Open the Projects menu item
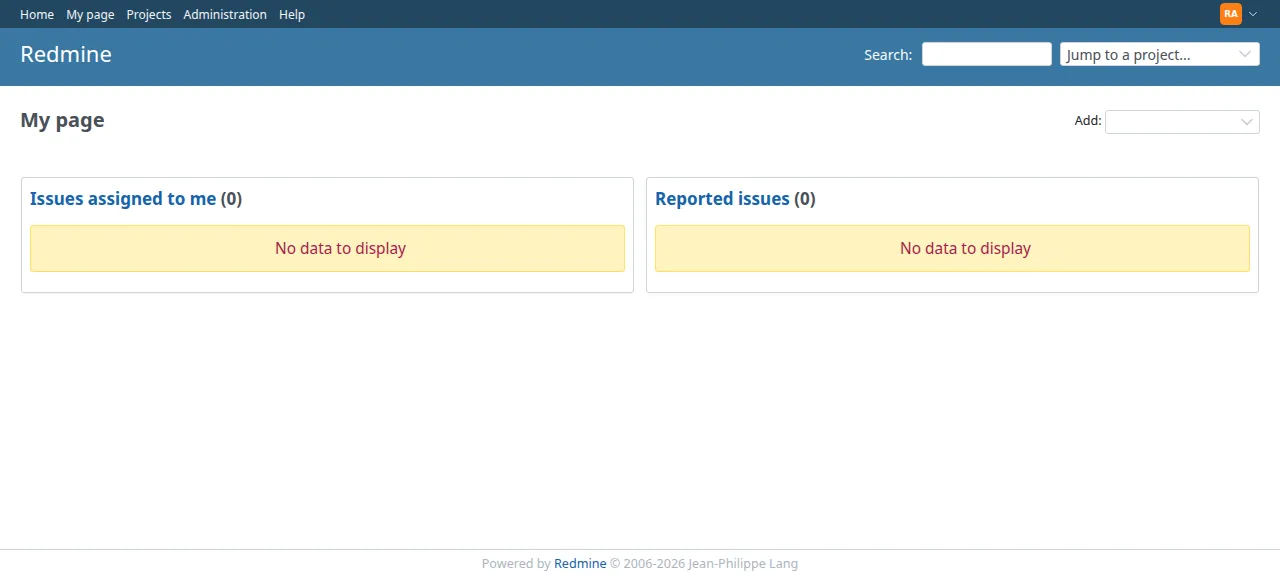Screen dimensions: 1280x577 149,15
